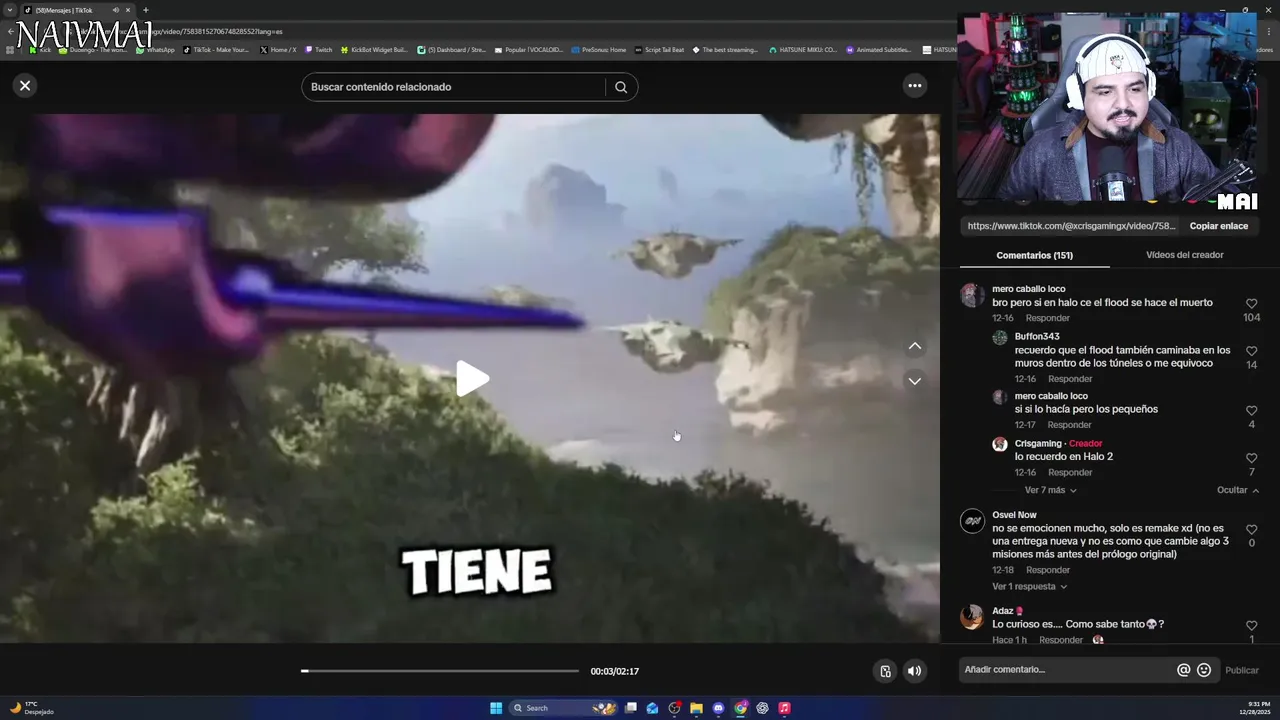Like mero caballo loco's flood comment

point(1251,304)
